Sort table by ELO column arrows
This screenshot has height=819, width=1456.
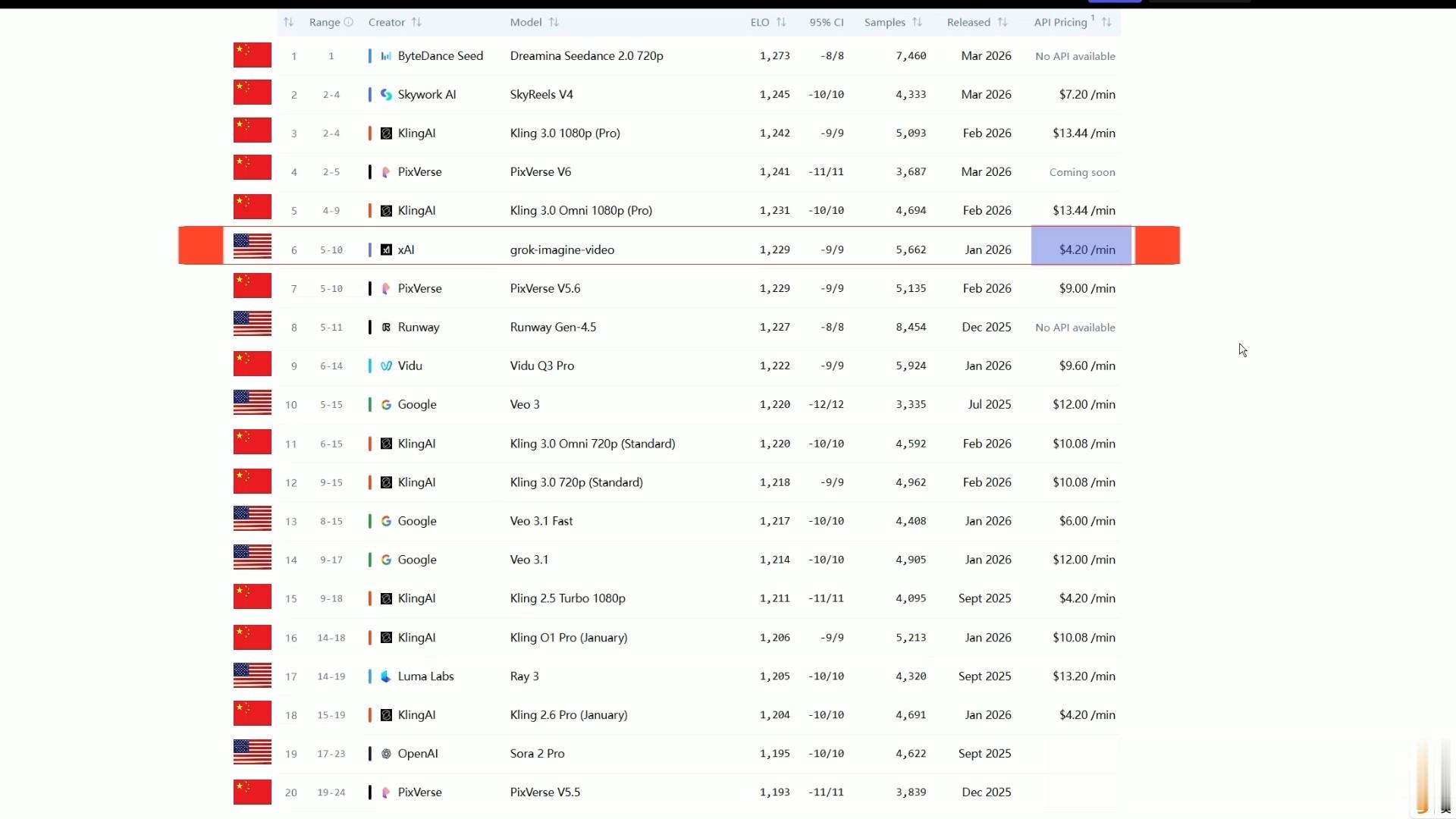pyautogui.click(x=781, y=22)
